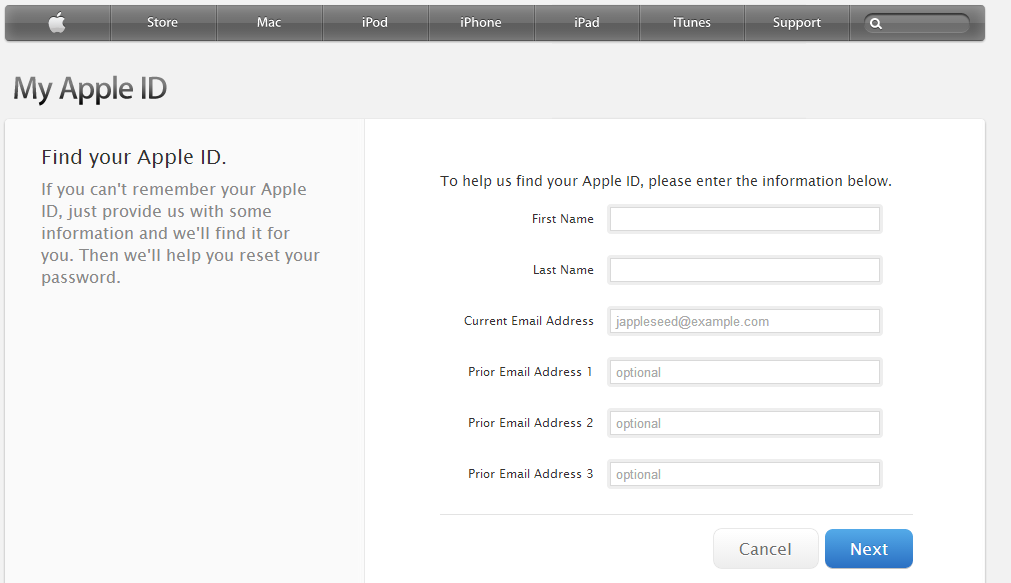Image resolution: width=1011 pixels, height=583 pixels.
Task: Click the Current Email Address field
Action: (x=745, y=321)
